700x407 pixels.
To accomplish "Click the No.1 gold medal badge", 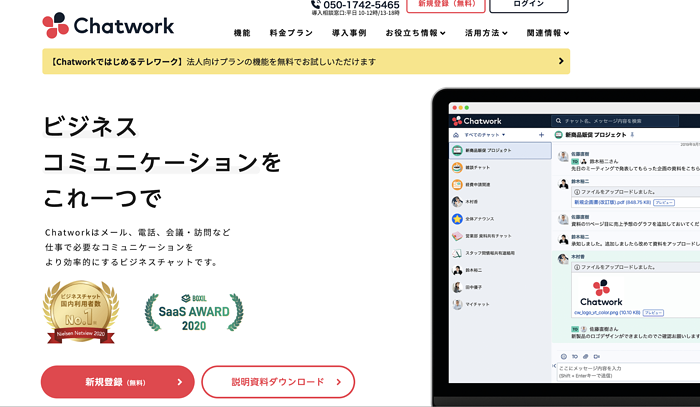I will point(80,311).
